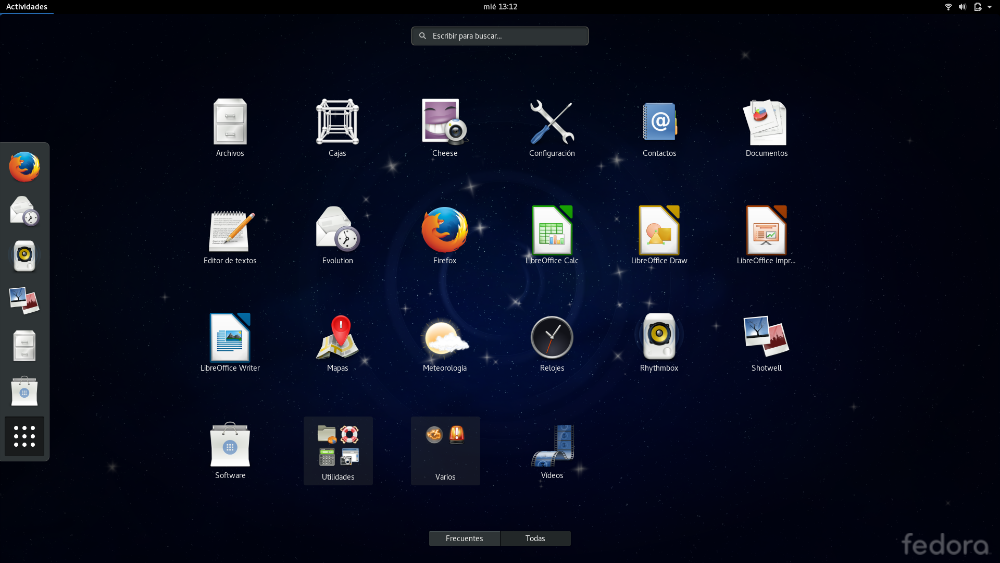The height and width of the screenshot is (563, 1000).
Task: Expand the Varios app folder
Action: pyautogui.click(x=445, y=451)
